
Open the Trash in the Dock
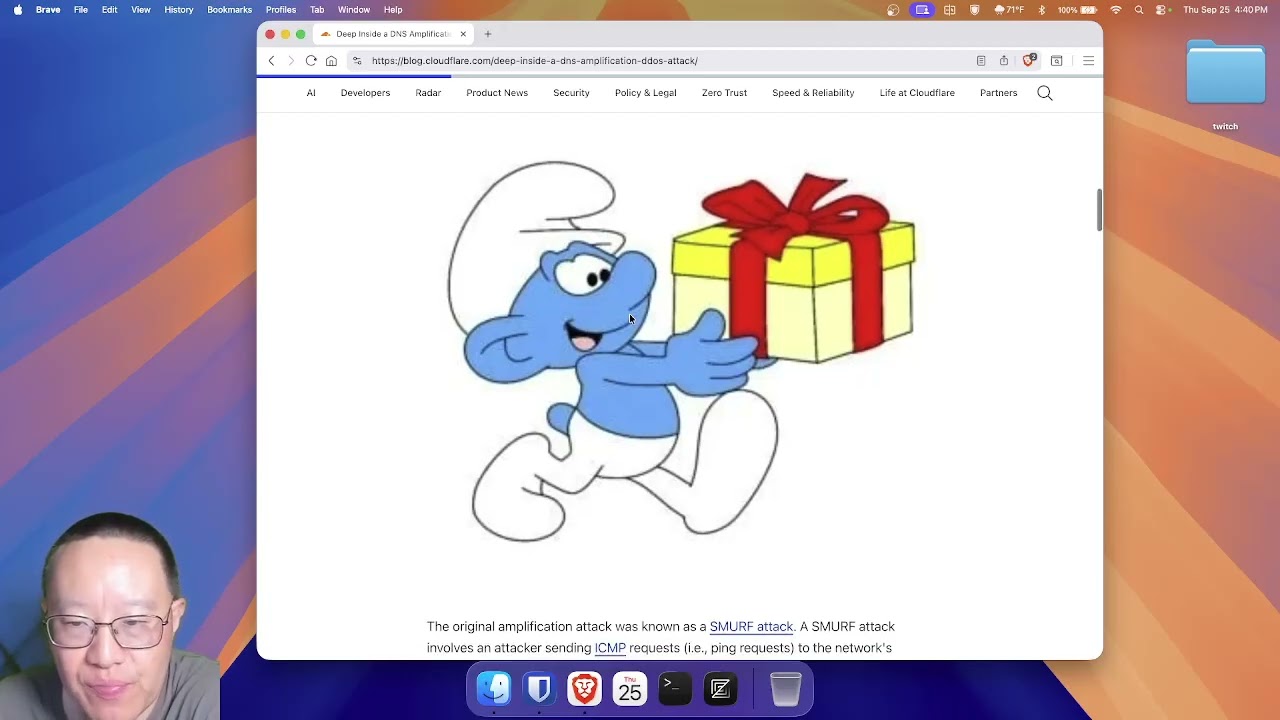point(786,688)
